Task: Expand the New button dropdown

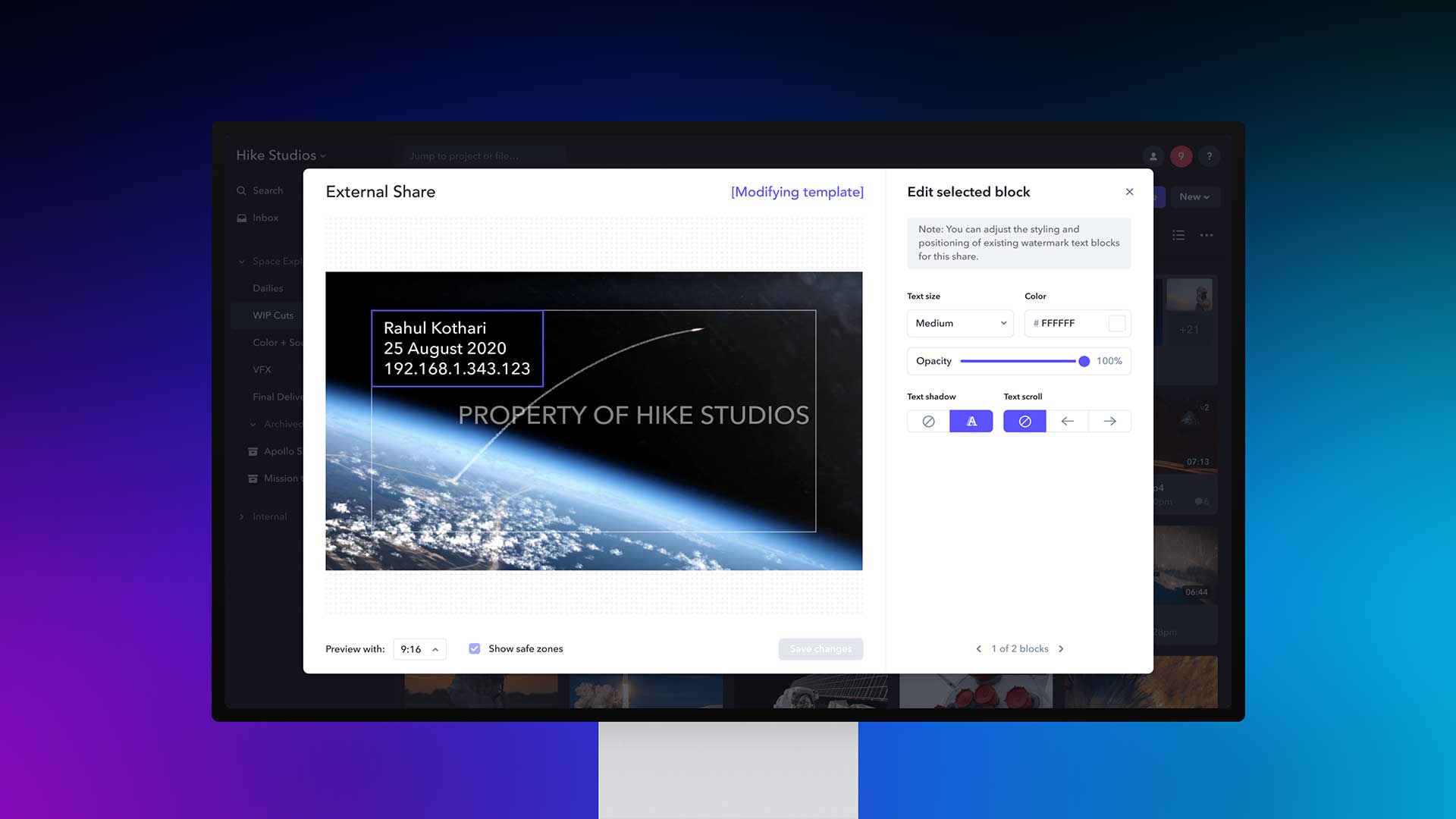Action: pos(1194,196)
